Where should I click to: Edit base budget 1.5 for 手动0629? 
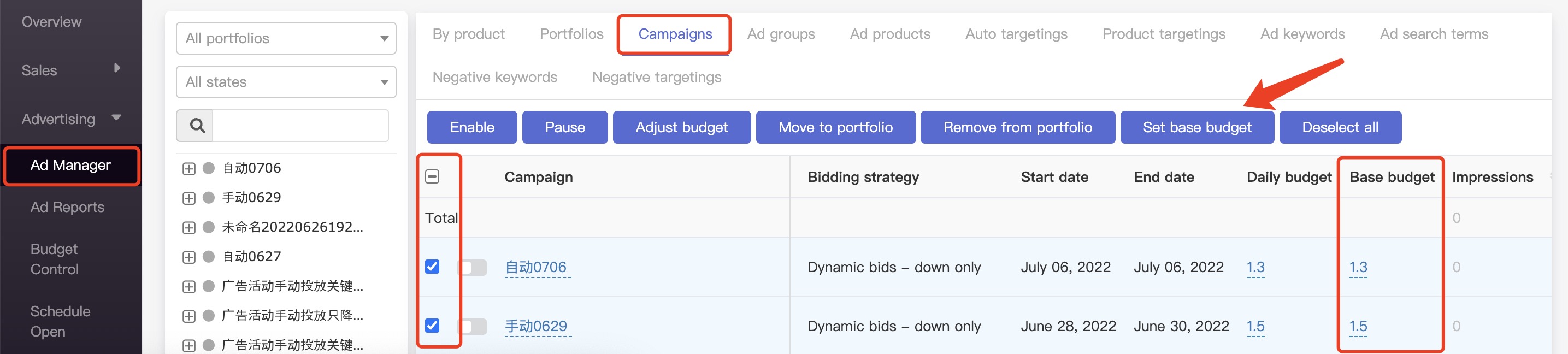point(1358,326)
